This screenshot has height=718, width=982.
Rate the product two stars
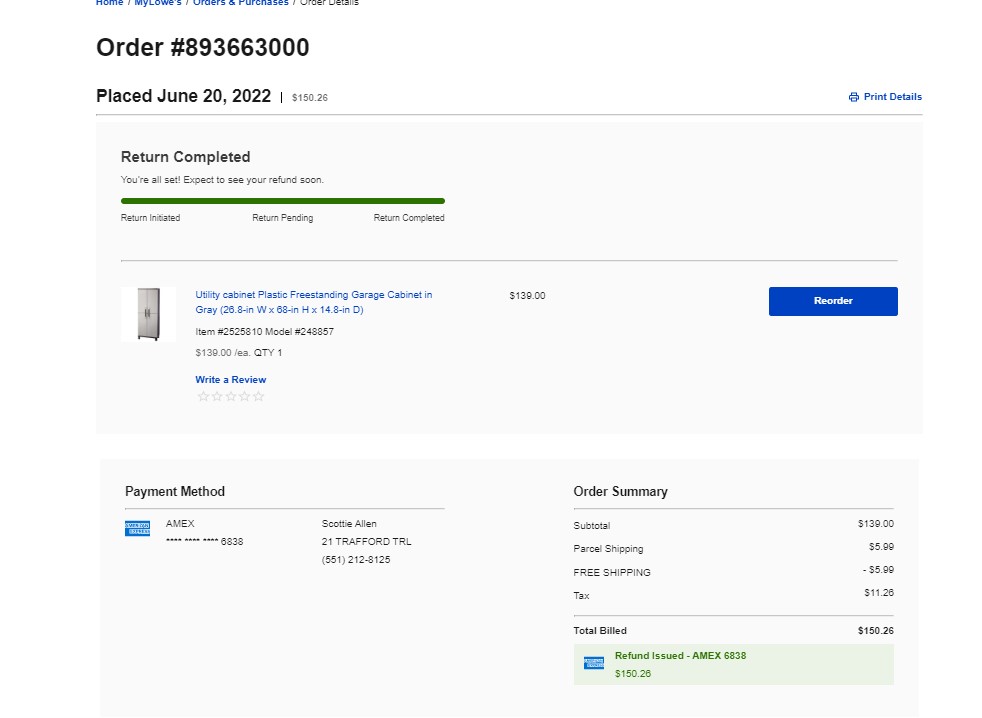[217, 397]
